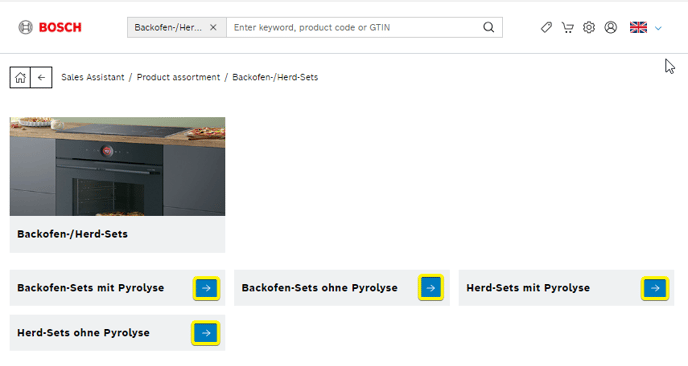
Task: Click the Bosch logo
Action: tap(50, 27)
